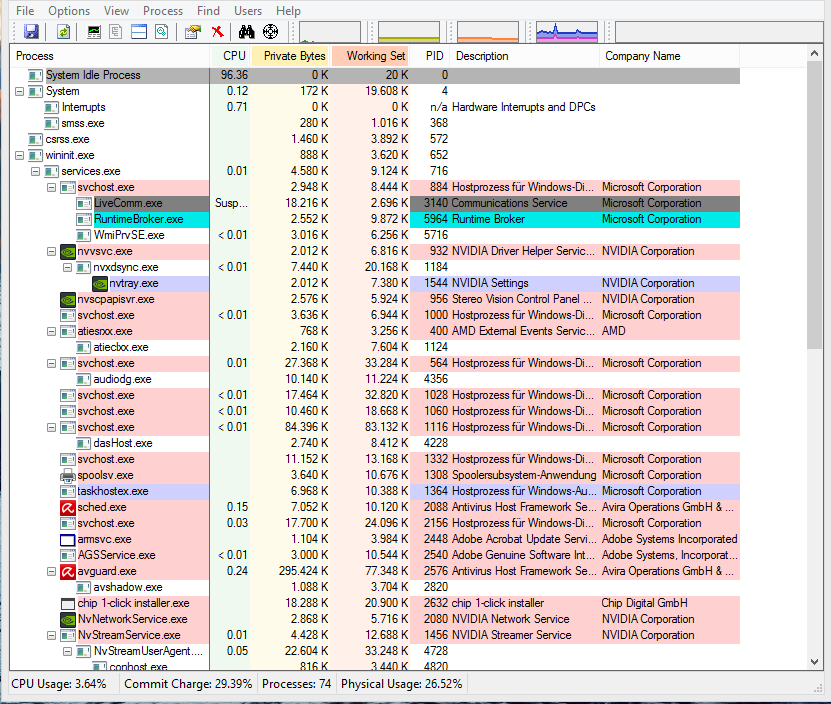831x704 pixels.
Task: Collapse the NvStreamUserAgent tree node
Action: click(x=67, y=651)
